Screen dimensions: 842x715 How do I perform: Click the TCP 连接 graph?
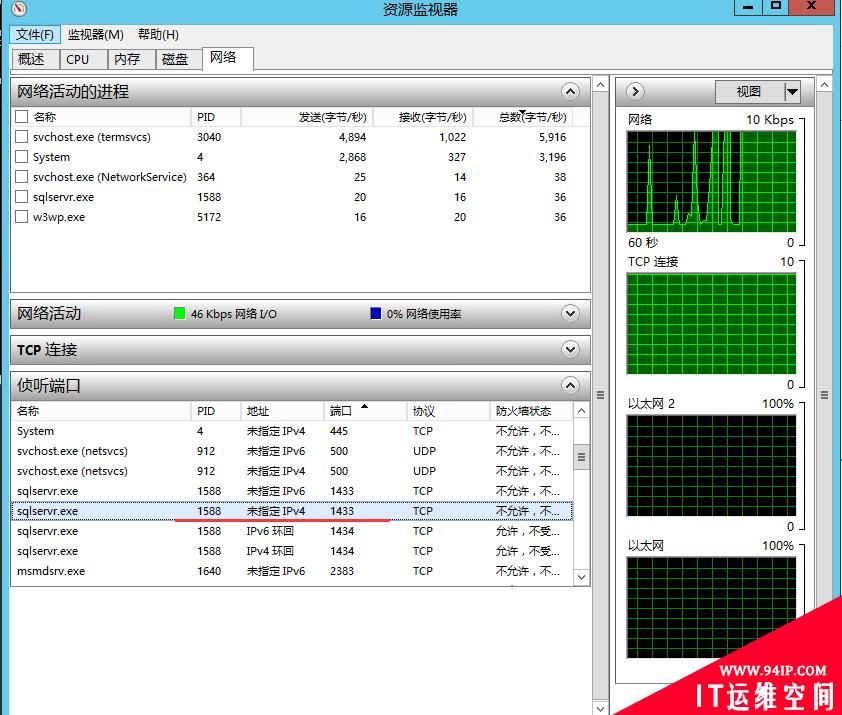(712, 323)
